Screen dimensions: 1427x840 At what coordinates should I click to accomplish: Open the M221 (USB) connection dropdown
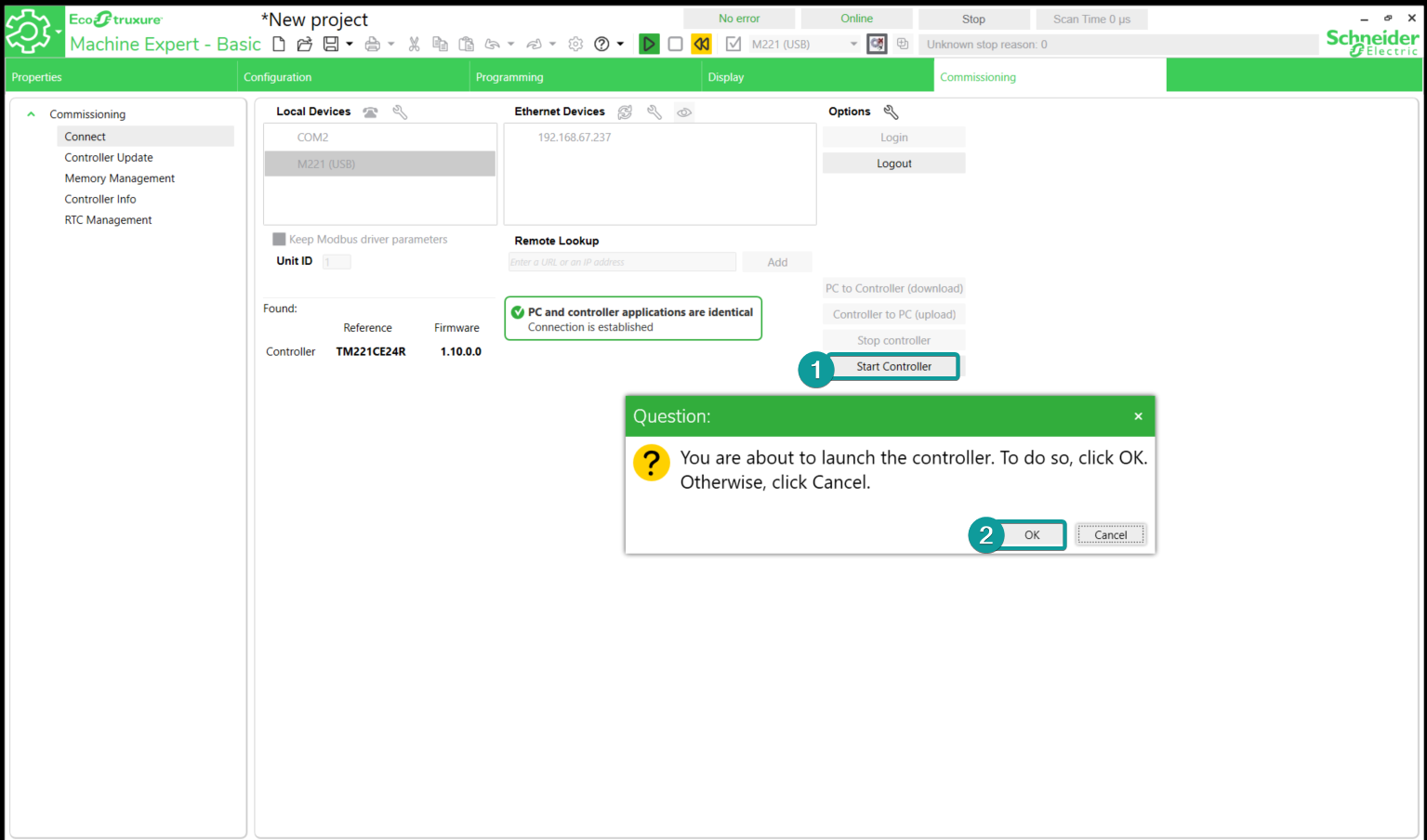tap(853, 44)
